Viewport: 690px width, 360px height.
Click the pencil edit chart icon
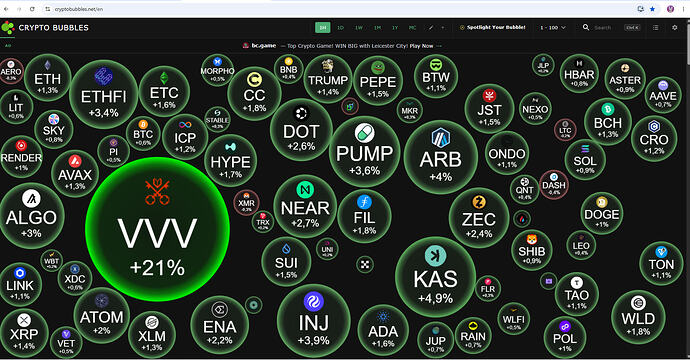coord(431,27)
